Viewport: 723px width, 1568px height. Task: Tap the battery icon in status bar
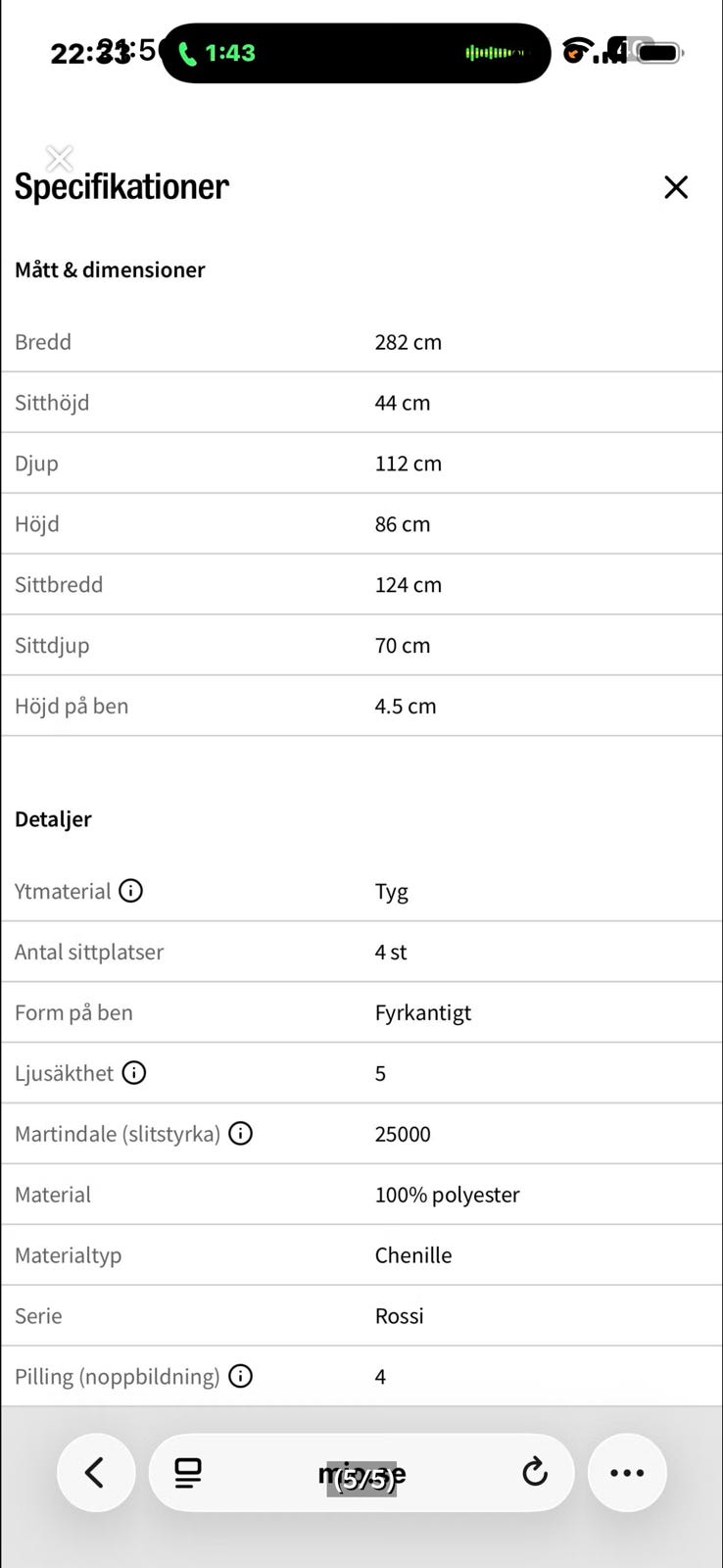[659, 52]
